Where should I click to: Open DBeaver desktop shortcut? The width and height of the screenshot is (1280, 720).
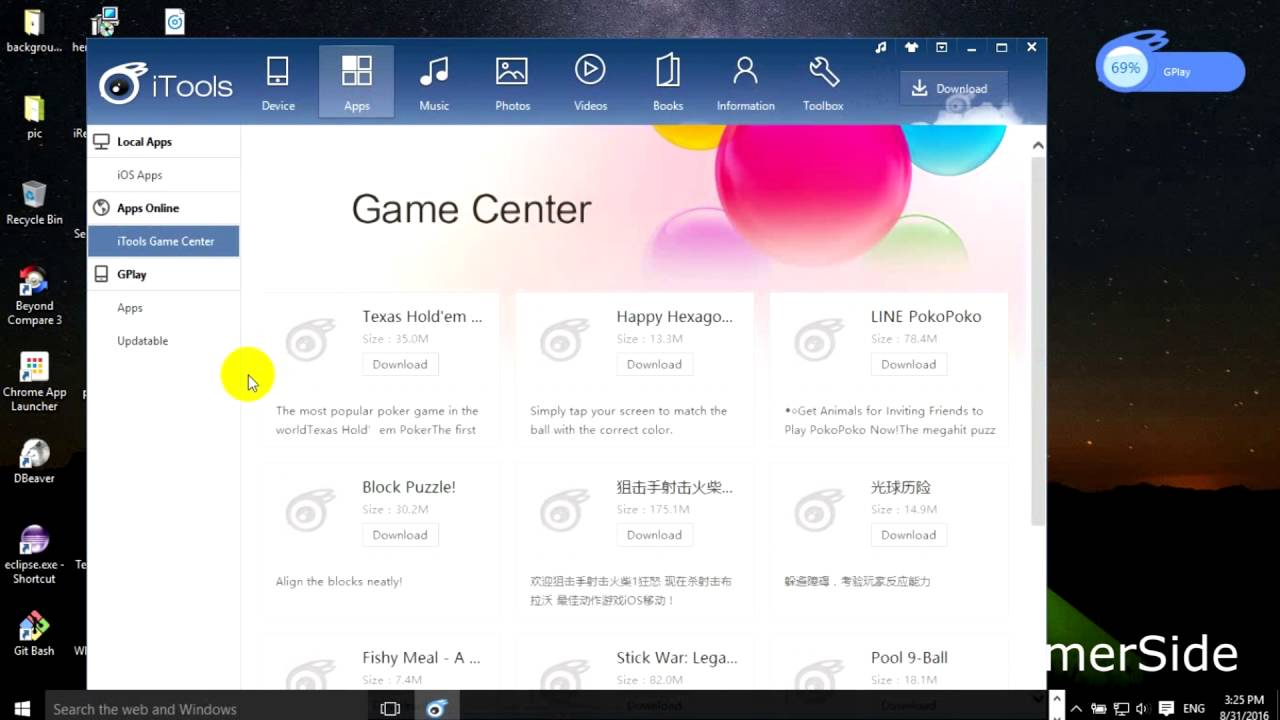[34, 461]
